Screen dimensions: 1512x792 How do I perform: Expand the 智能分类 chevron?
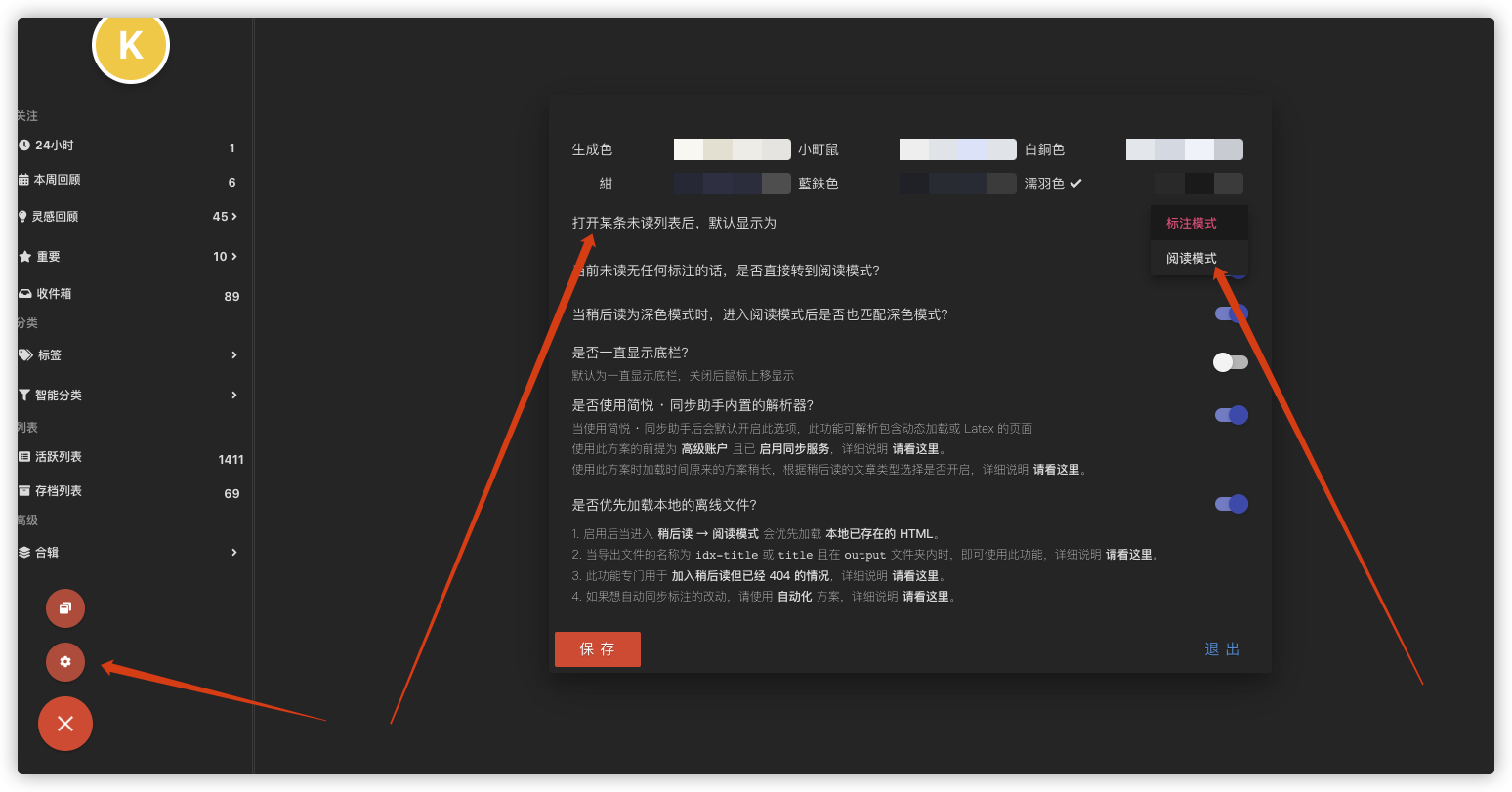coord(234,396)
